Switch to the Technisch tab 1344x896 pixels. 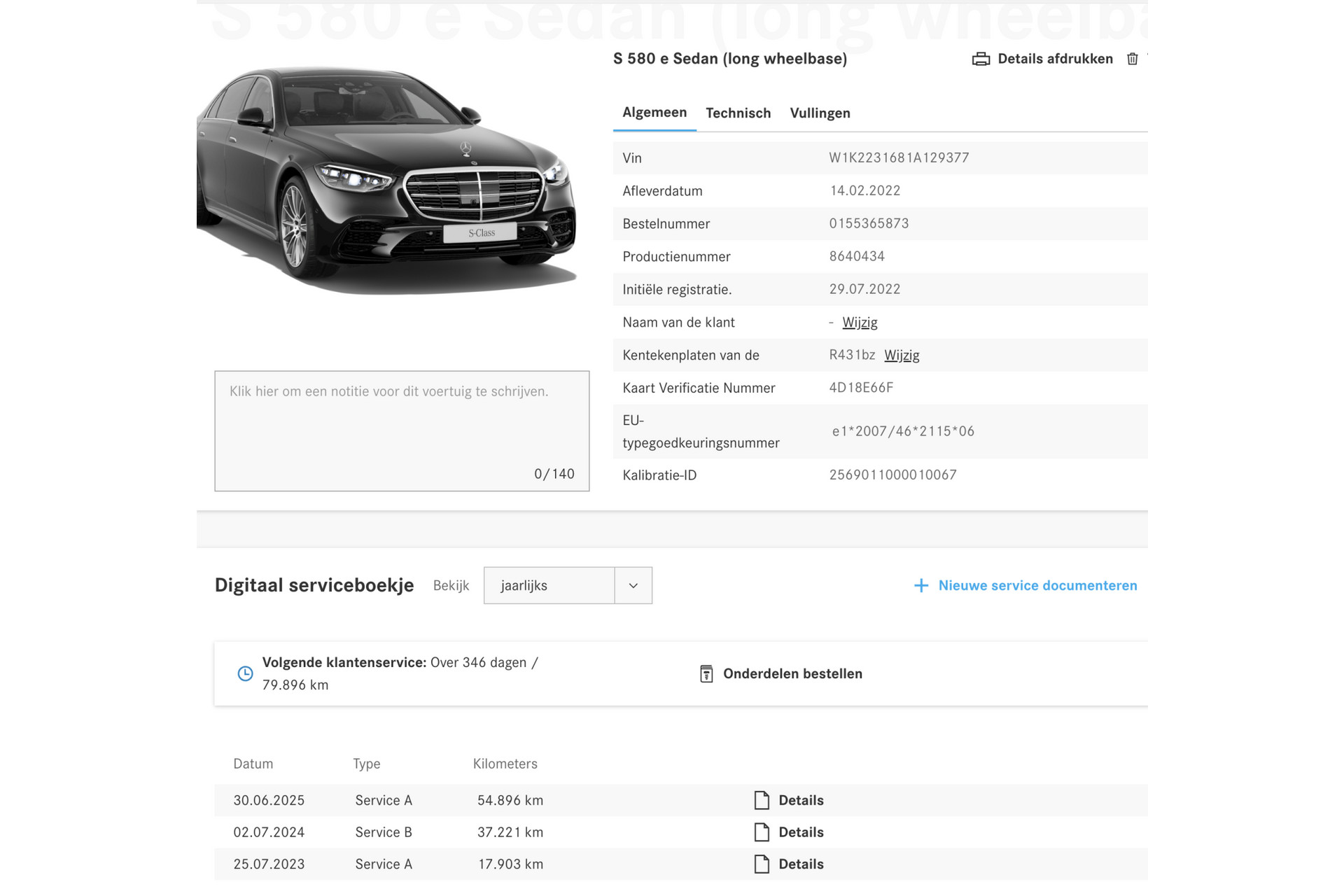pos(738,113)
